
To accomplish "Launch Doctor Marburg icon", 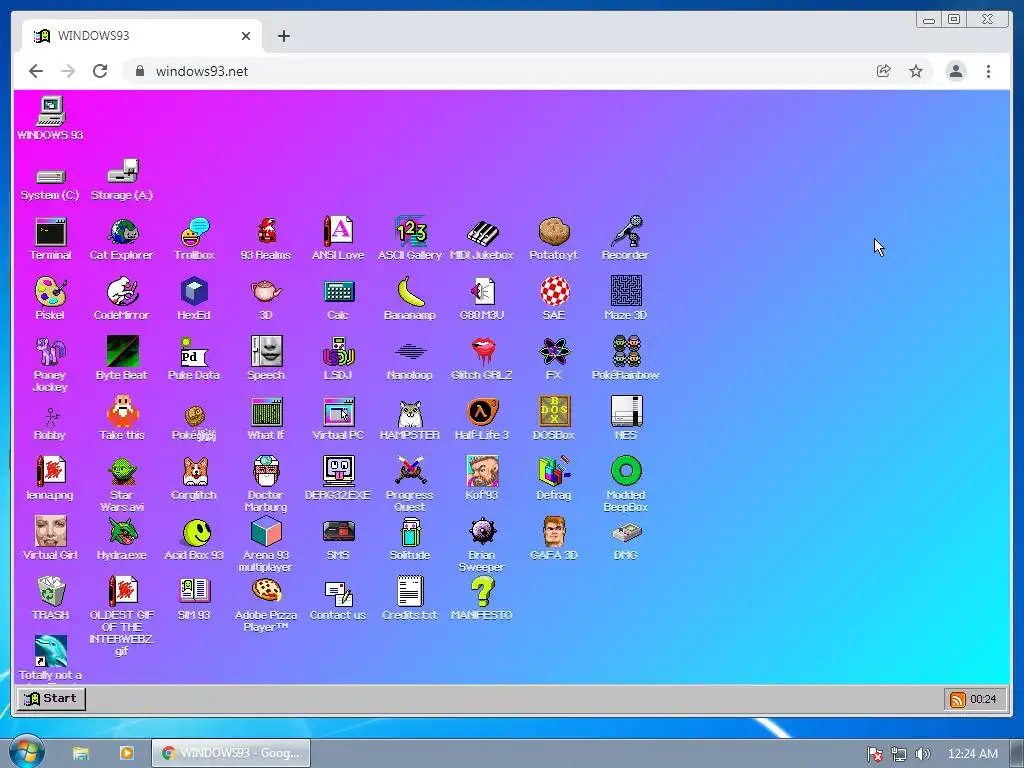I will [266, 472].
